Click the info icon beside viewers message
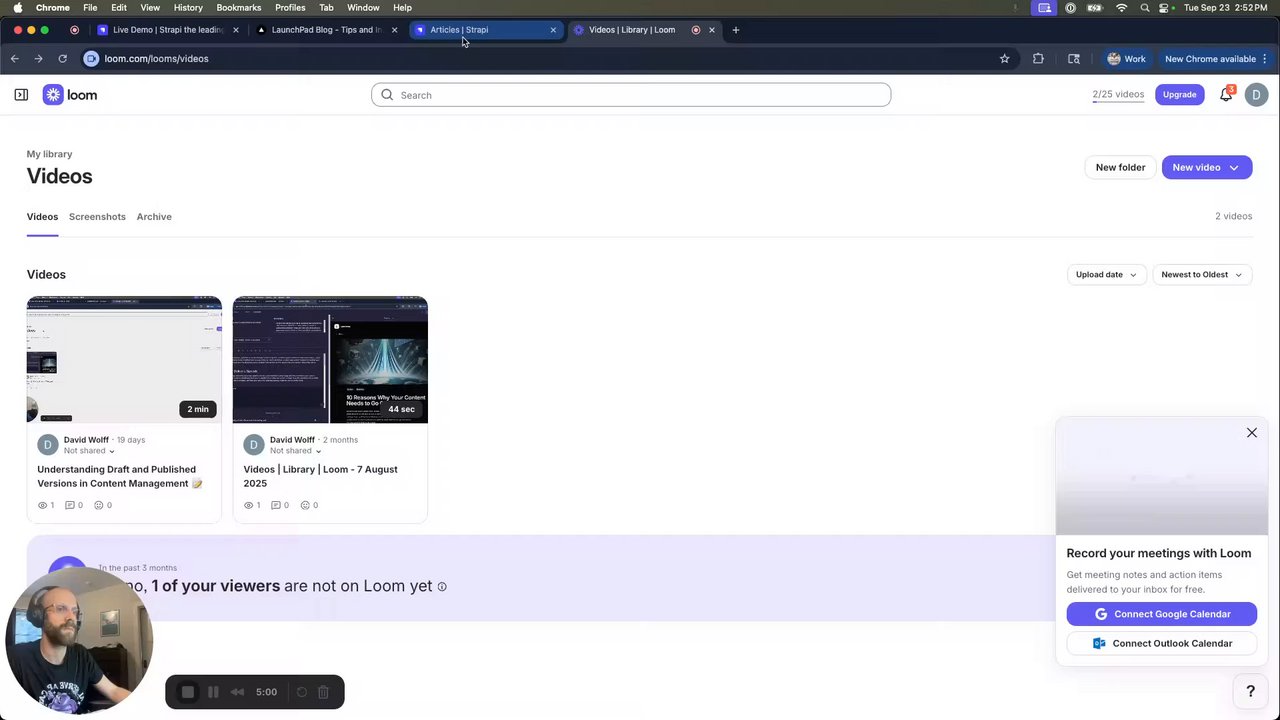This screenshot has width=1280, height=720. click(x=442, y=587)
